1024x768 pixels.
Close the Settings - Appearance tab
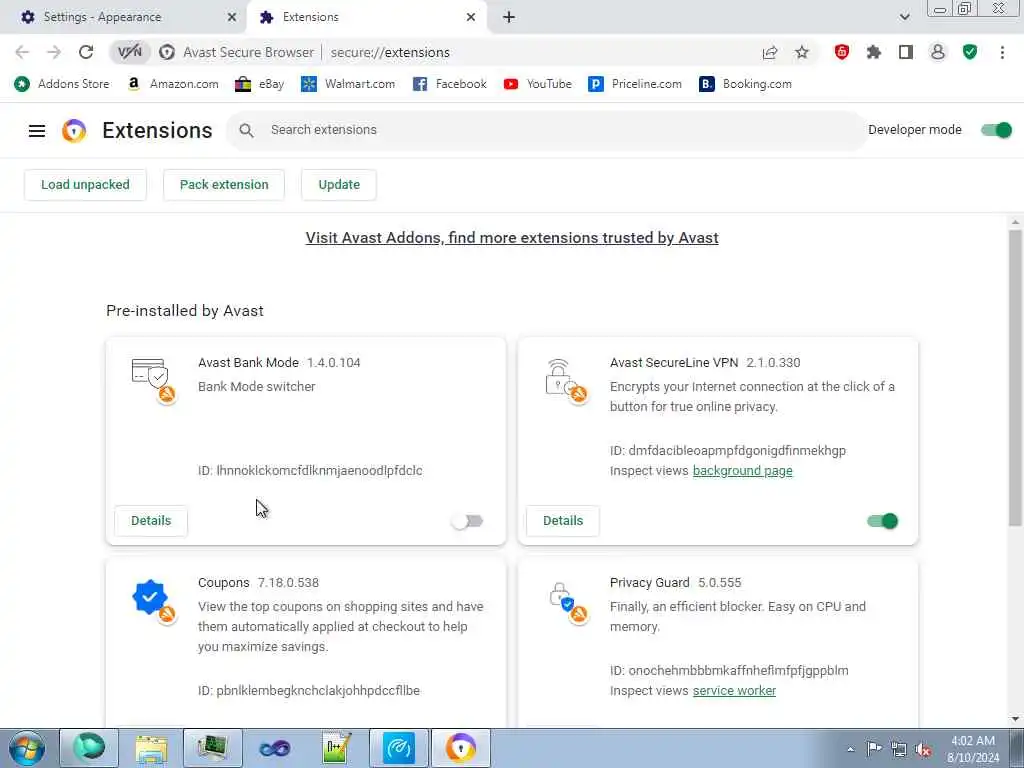click(x=231, y=17)
